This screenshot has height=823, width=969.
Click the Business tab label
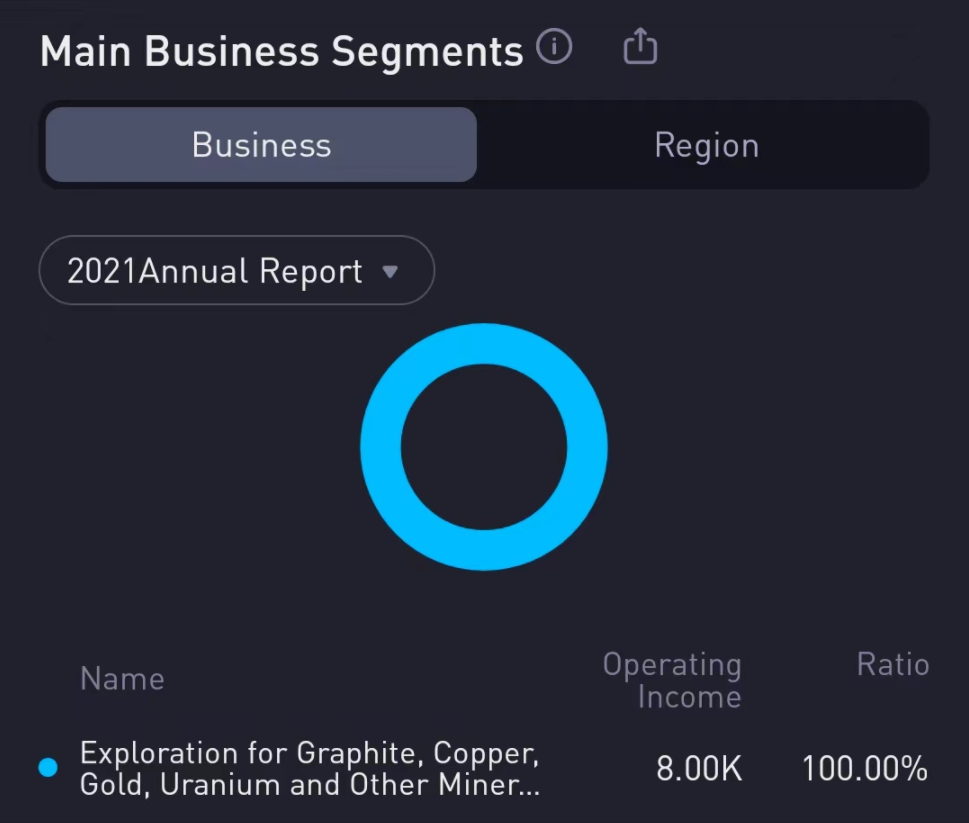pos(261,145)
